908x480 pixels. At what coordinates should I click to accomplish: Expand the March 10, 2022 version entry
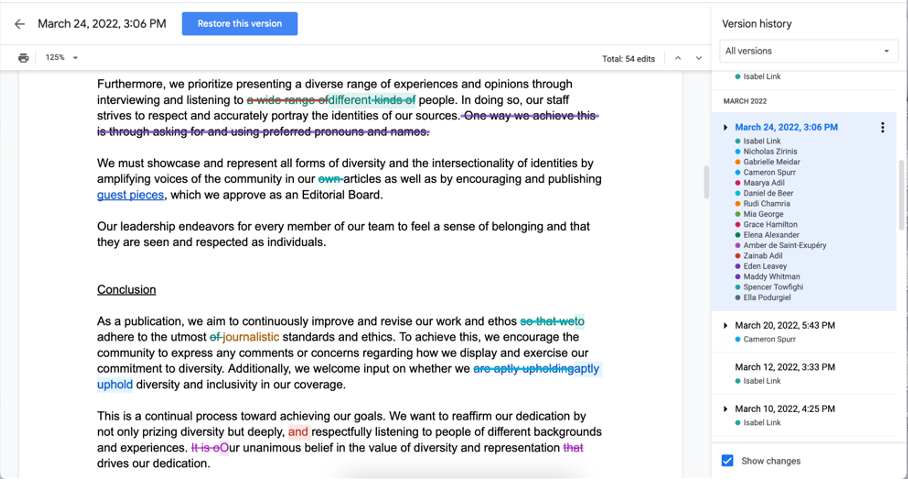pyautogui.click(x=726, y=409)
